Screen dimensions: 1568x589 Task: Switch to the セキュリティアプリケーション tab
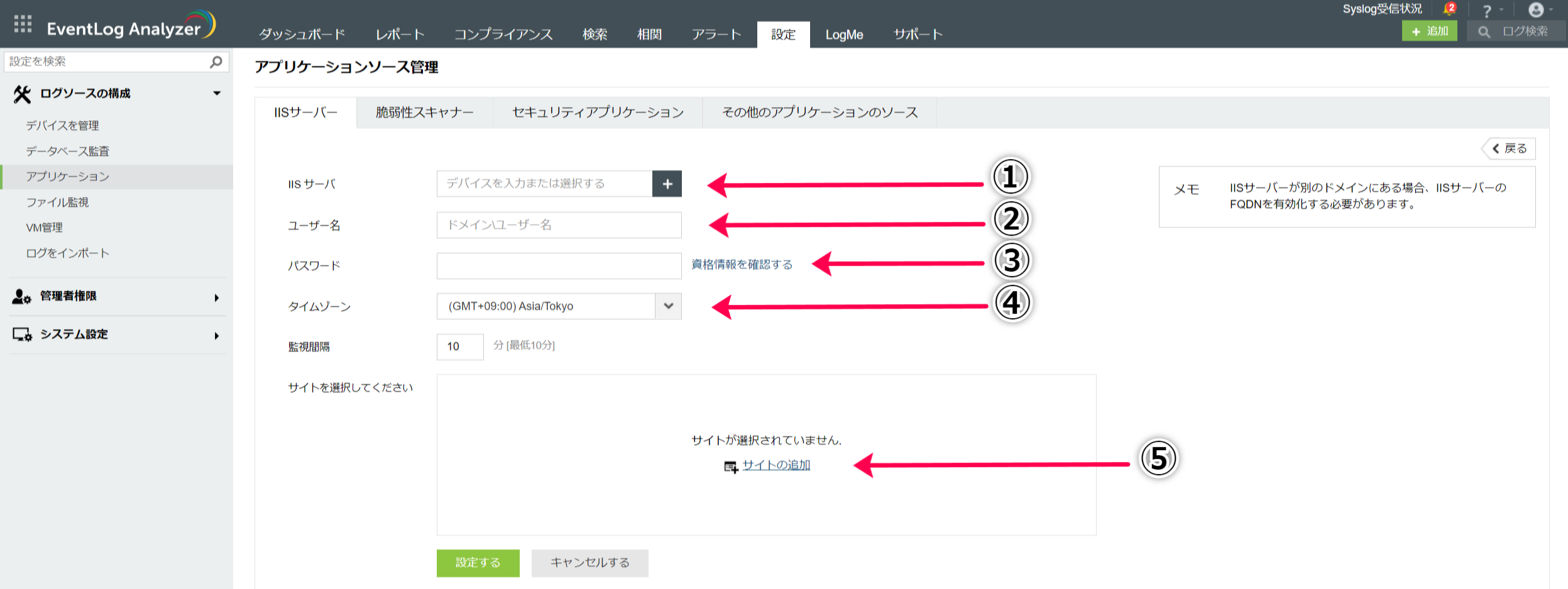(x=598, y=113)
